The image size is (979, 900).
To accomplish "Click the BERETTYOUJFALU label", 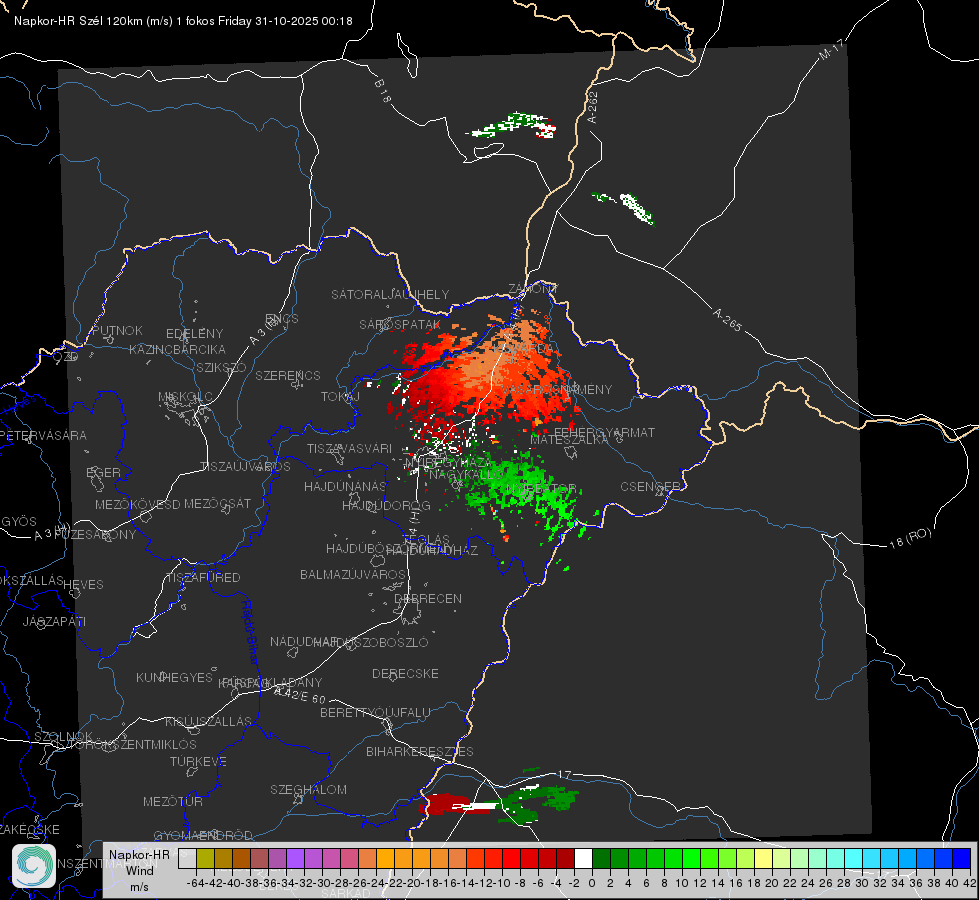I will 375,712.
